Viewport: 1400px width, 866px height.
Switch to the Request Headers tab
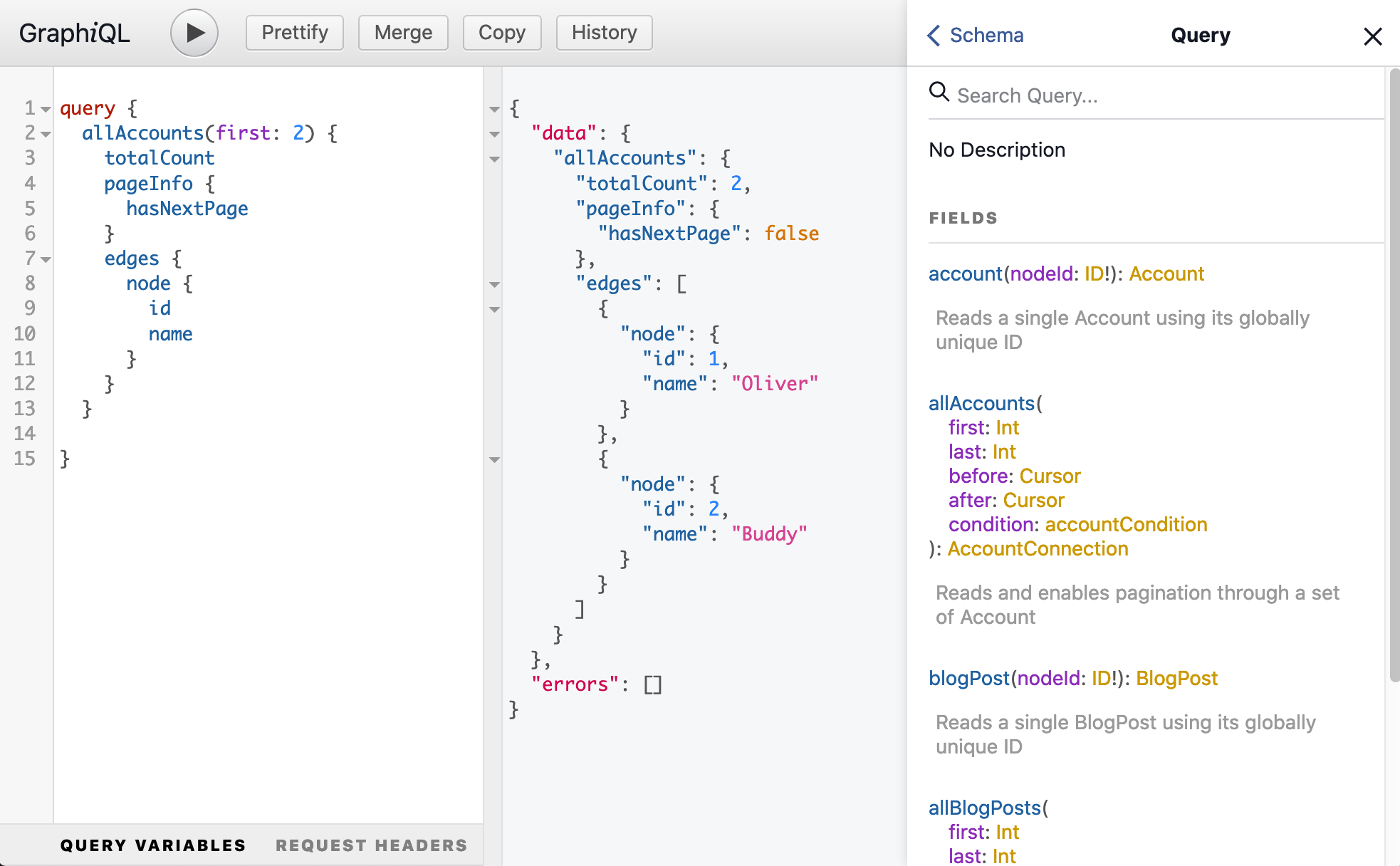371,845
